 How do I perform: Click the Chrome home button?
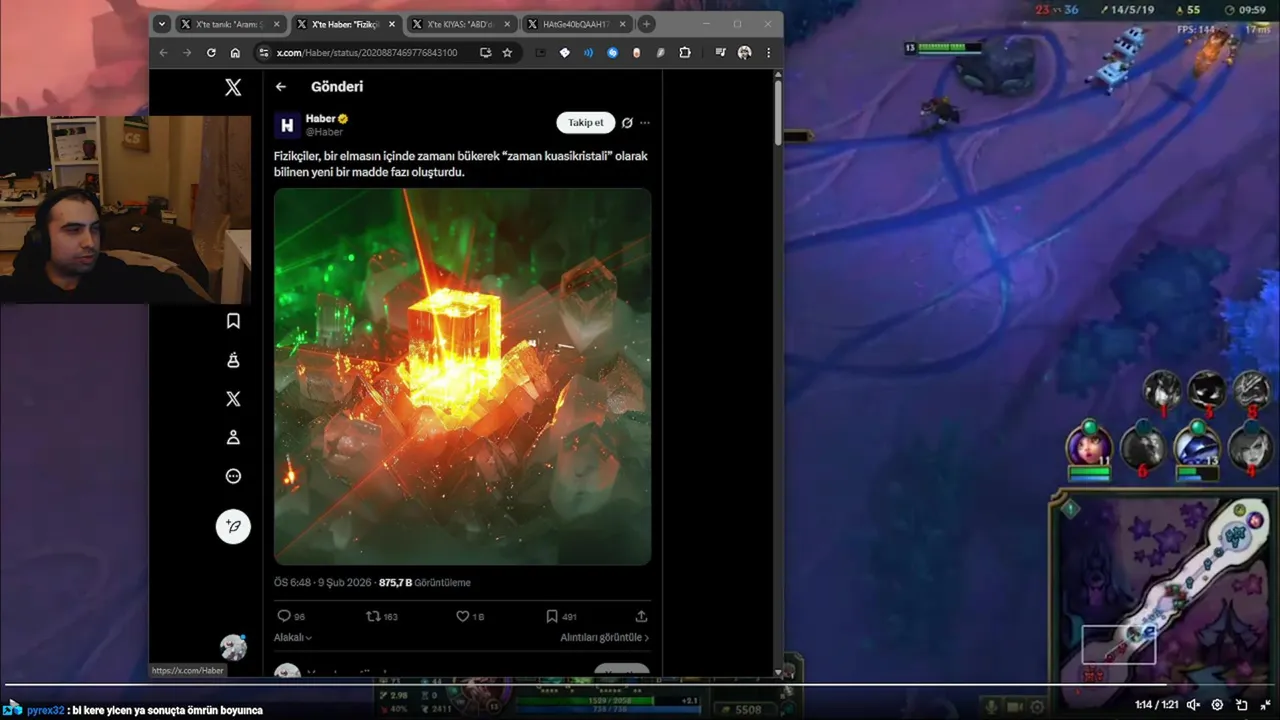point(235,53)
